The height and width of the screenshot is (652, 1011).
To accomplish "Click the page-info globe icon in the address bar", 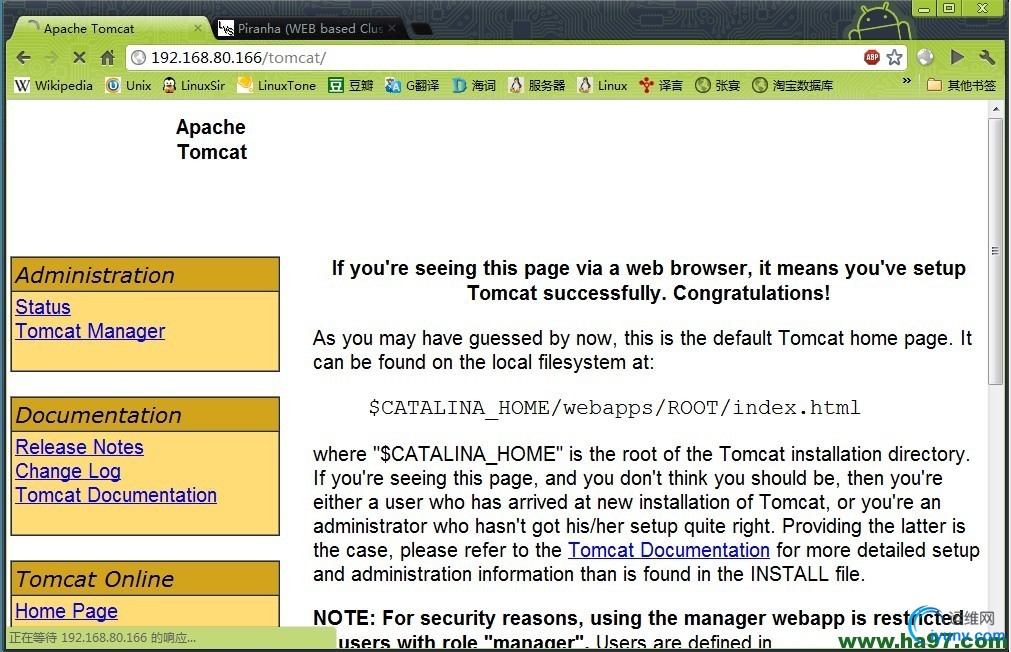I will [138, 57].
